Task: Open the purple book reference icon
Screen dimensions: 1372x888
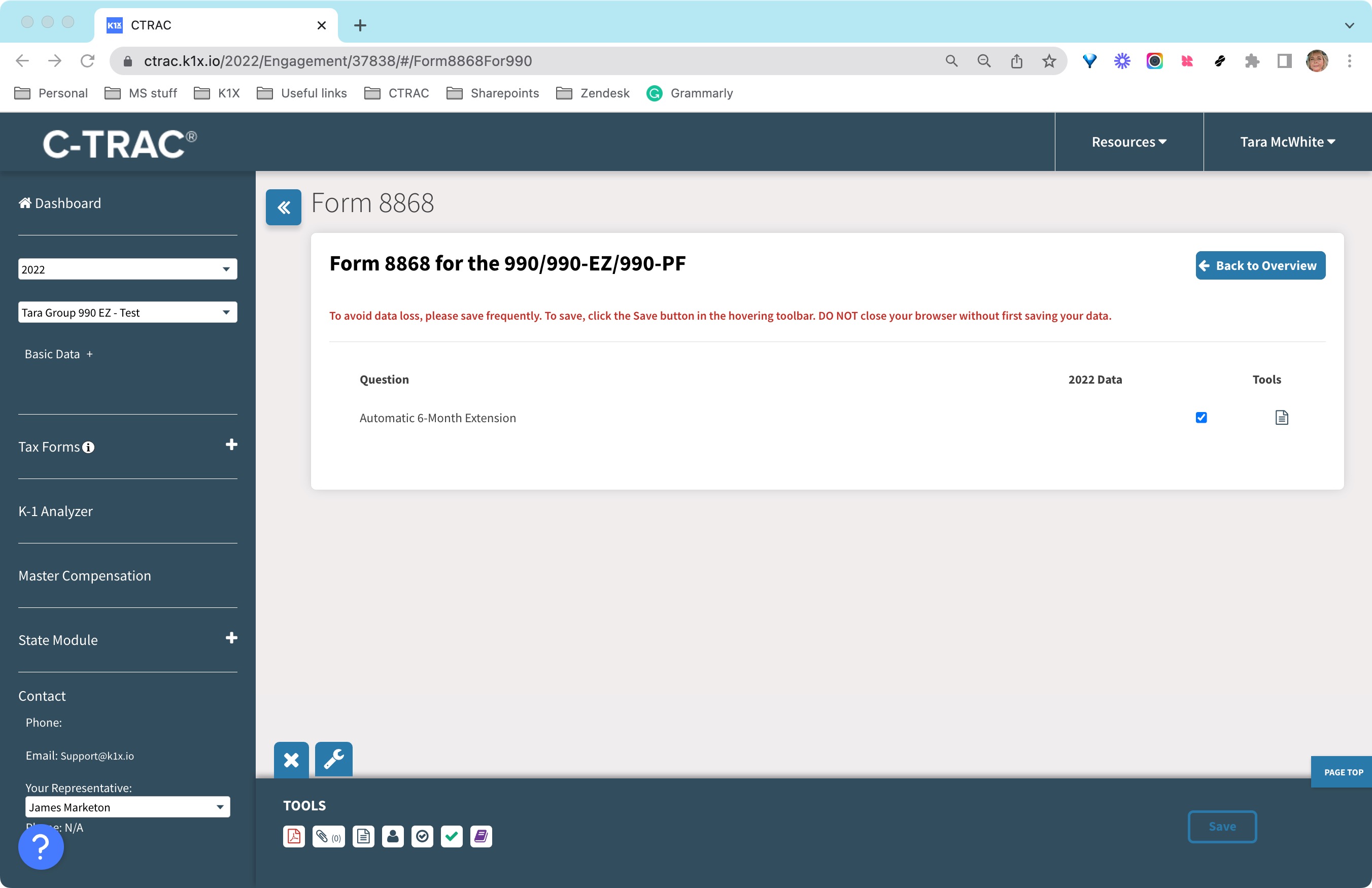Action: pyautogui.click(x=482, y=837)
